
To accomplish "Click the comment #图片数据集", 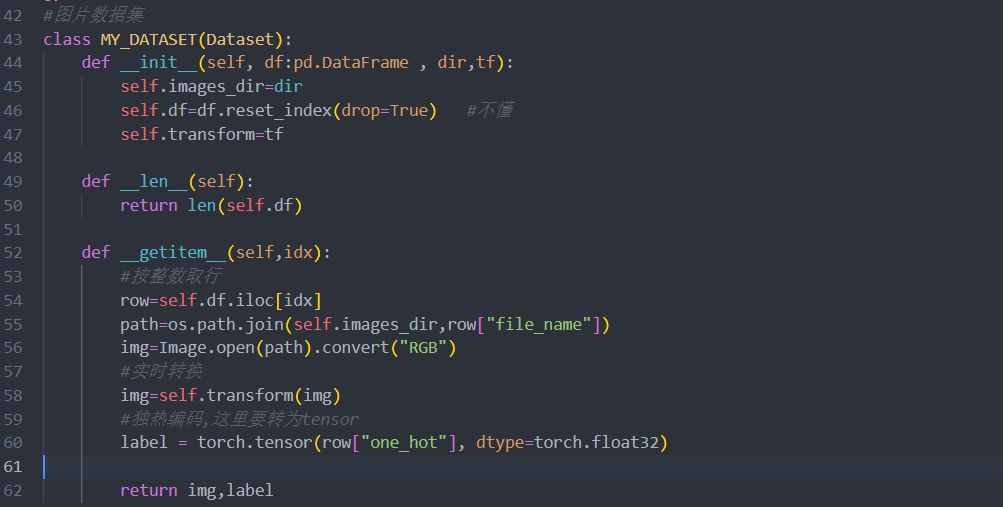I will [93, 15].
